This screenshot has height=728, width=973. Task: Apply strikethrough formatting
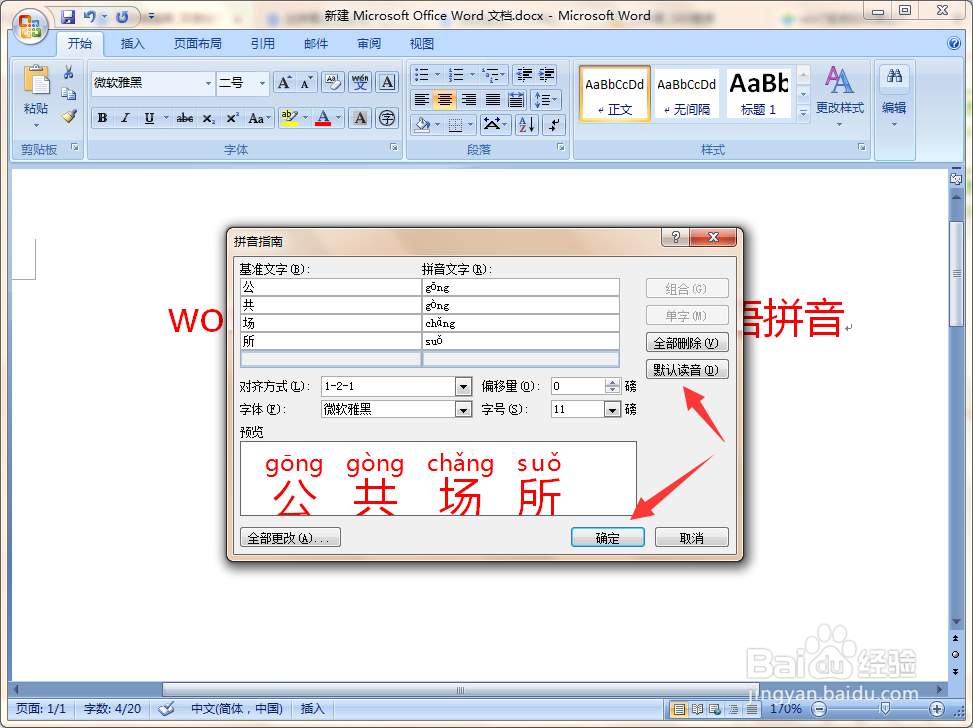click(x=184, y=118)
